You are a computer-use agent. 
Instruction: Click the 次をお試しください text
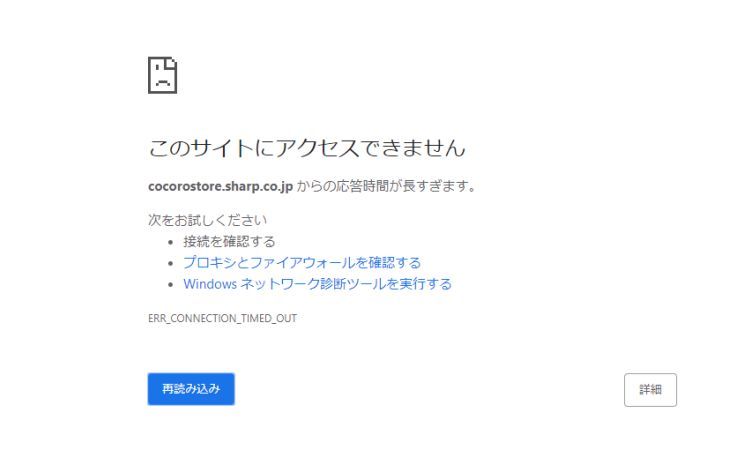pyautogui.click(x=207, y=220)
